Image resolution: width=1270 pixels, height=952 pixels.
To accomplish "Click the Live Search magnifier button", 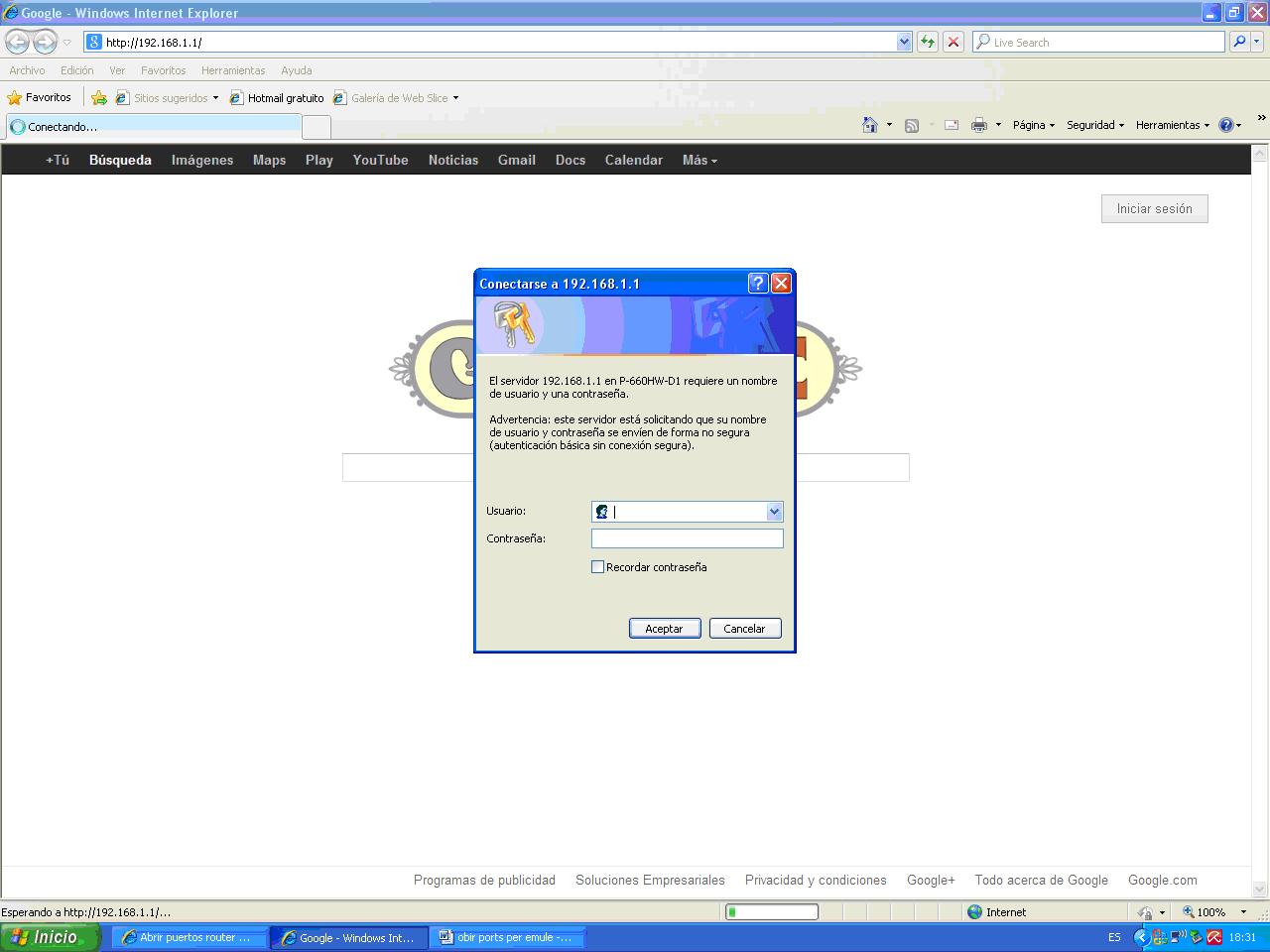I will 1239,42.
